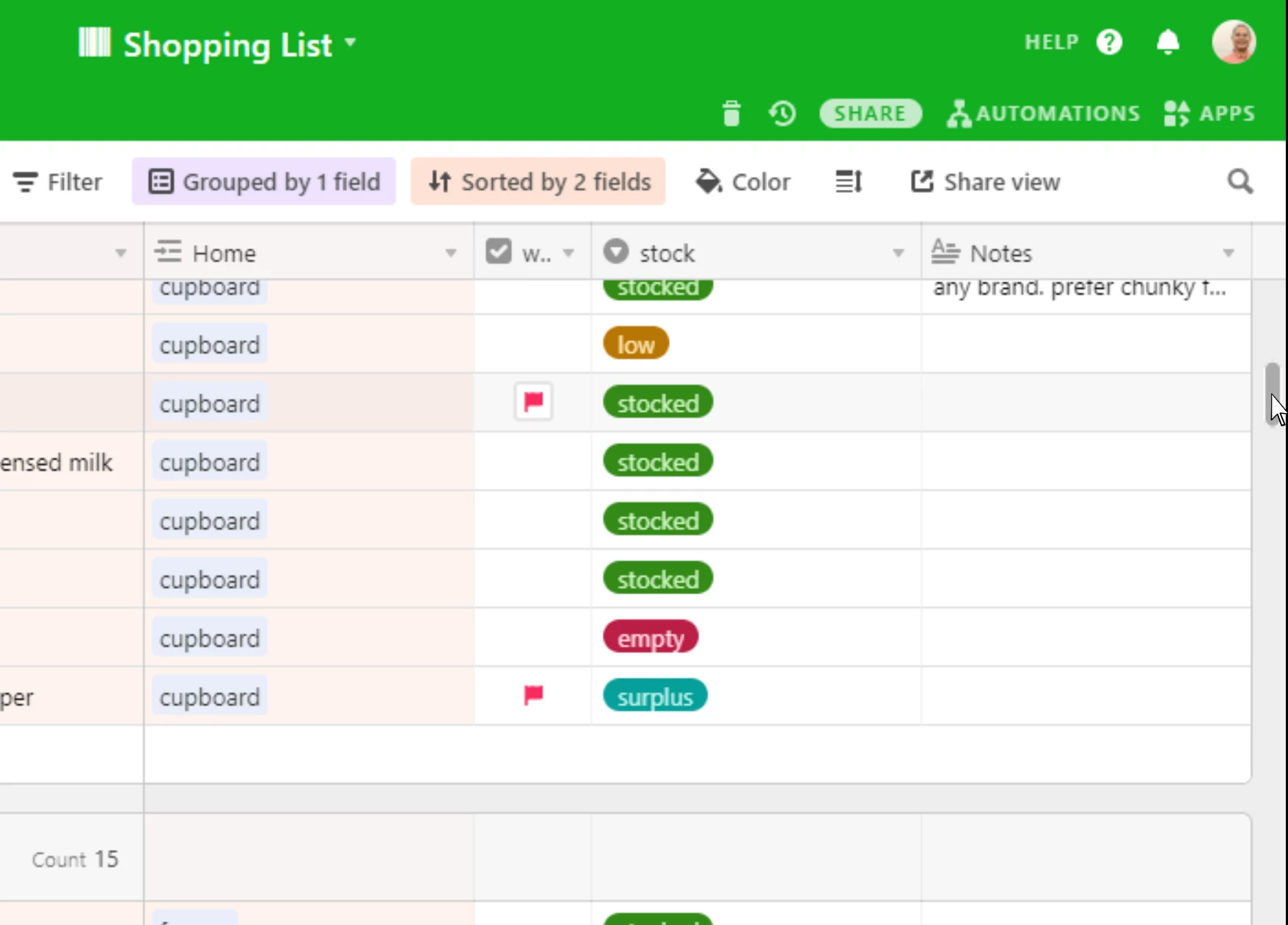1288x925 pixels.
Task: Open the Shopping List title dropdown arrow
Action: 351,42
